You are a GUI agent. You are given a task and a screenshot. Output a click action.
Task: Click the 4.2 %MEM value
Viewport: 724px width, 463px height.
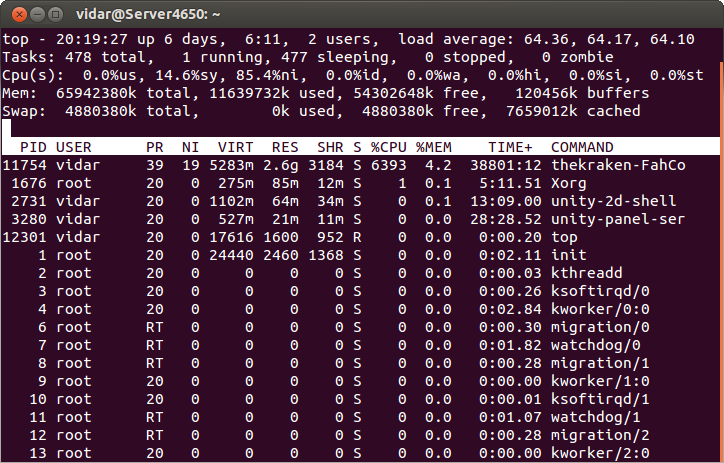[438, 165]
